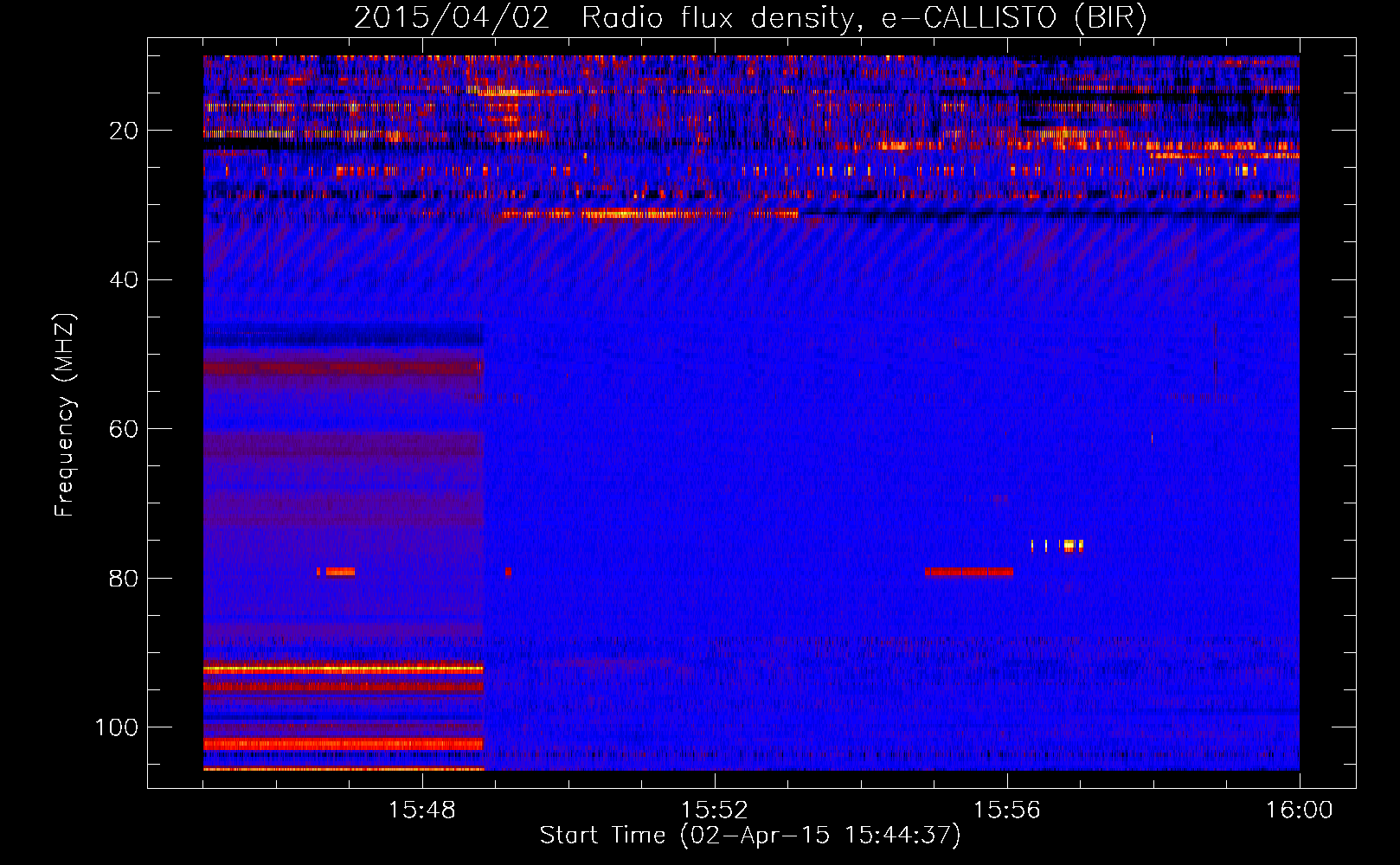Screen dimensions: 1400x865
Task: Click the 16:00 time tick label
Action: (x=1300, y=811)
